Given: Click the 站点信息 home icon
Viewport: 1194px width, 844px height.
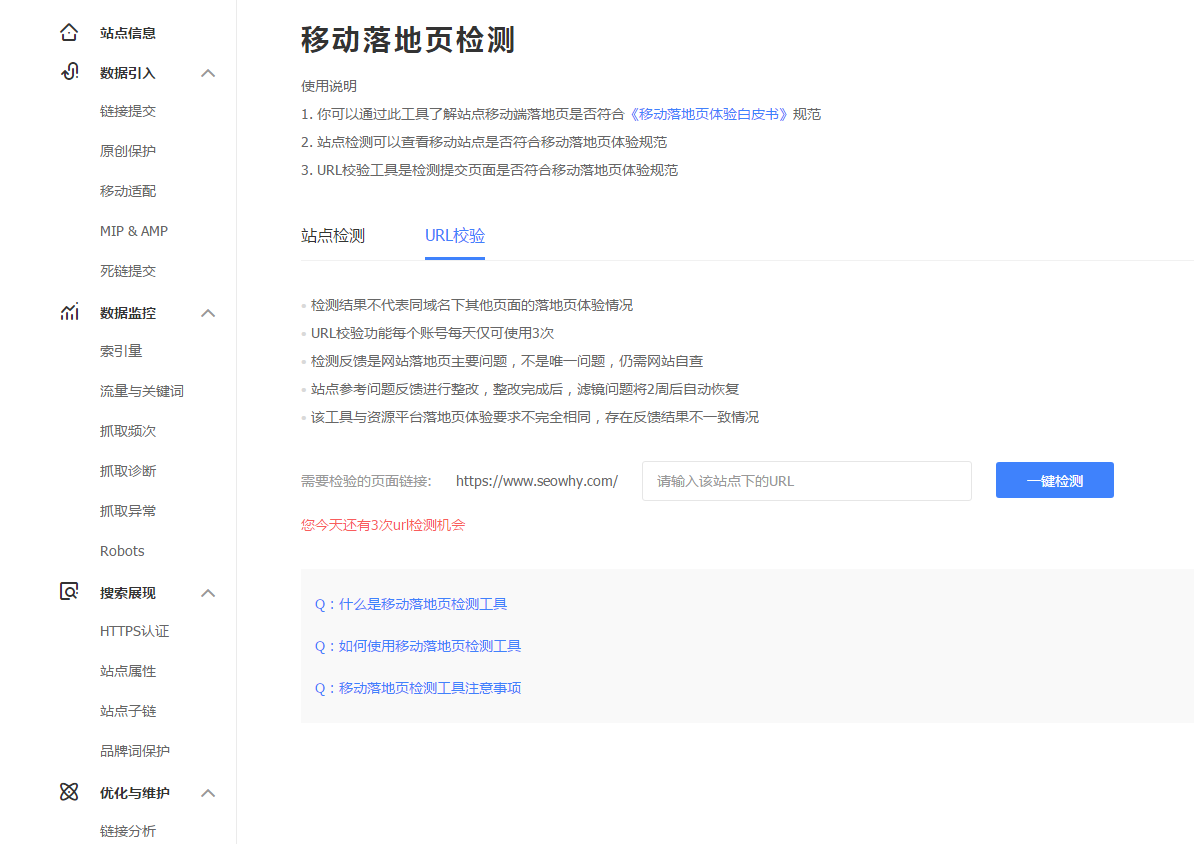Looking at the screenshot, I should [x=68, y=32].
